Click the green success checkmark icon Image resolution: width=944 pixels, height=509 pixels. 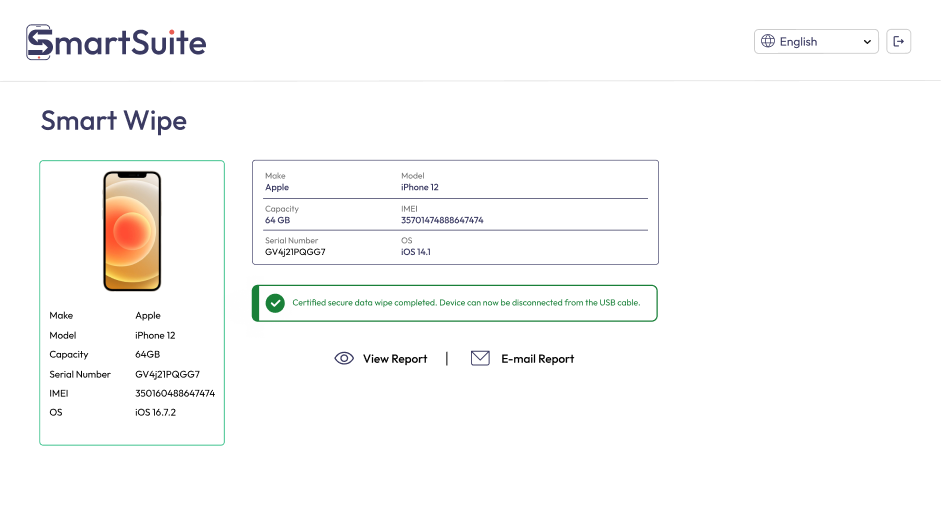coord(275,302)
